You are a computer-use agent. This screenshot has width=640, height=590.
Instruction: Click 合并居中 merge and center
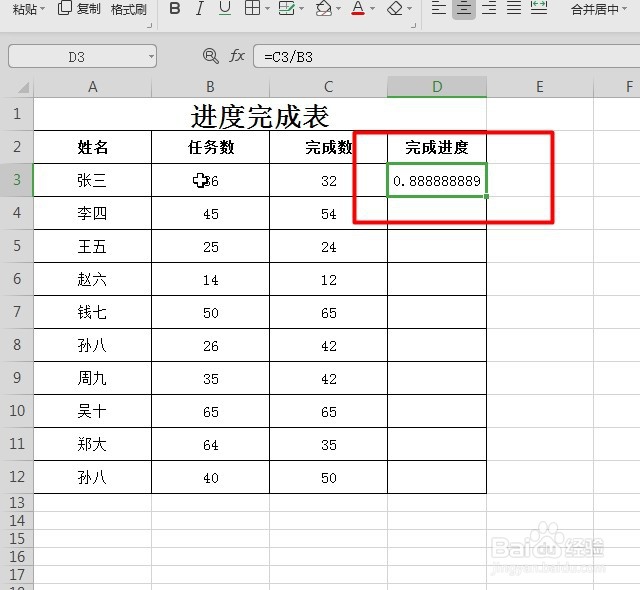[595, 9]
